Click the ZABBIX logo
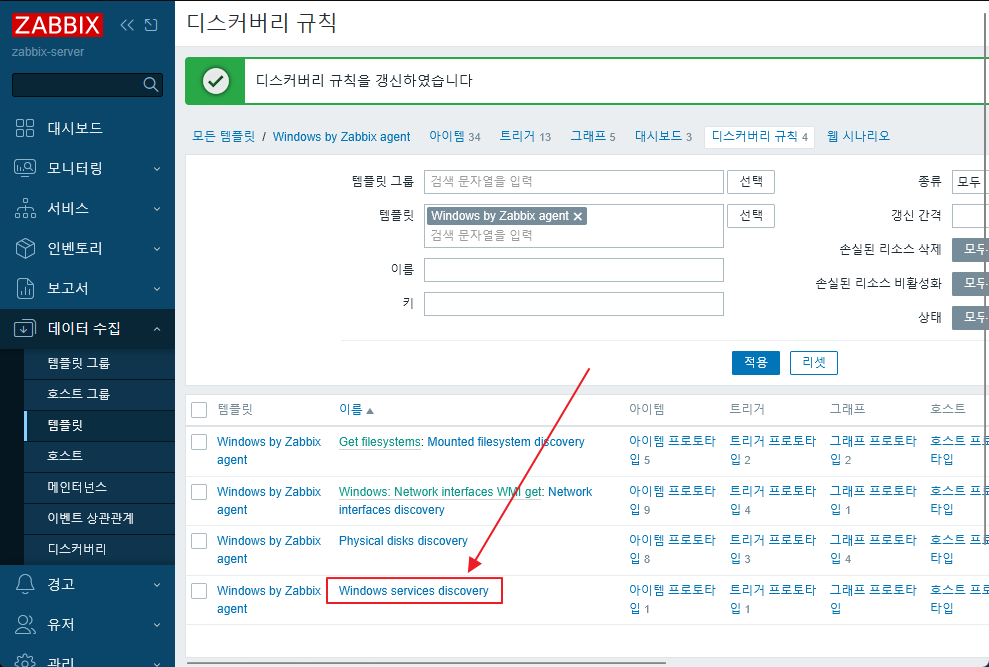Screen dimensions: 989x667 coord(57,25)
